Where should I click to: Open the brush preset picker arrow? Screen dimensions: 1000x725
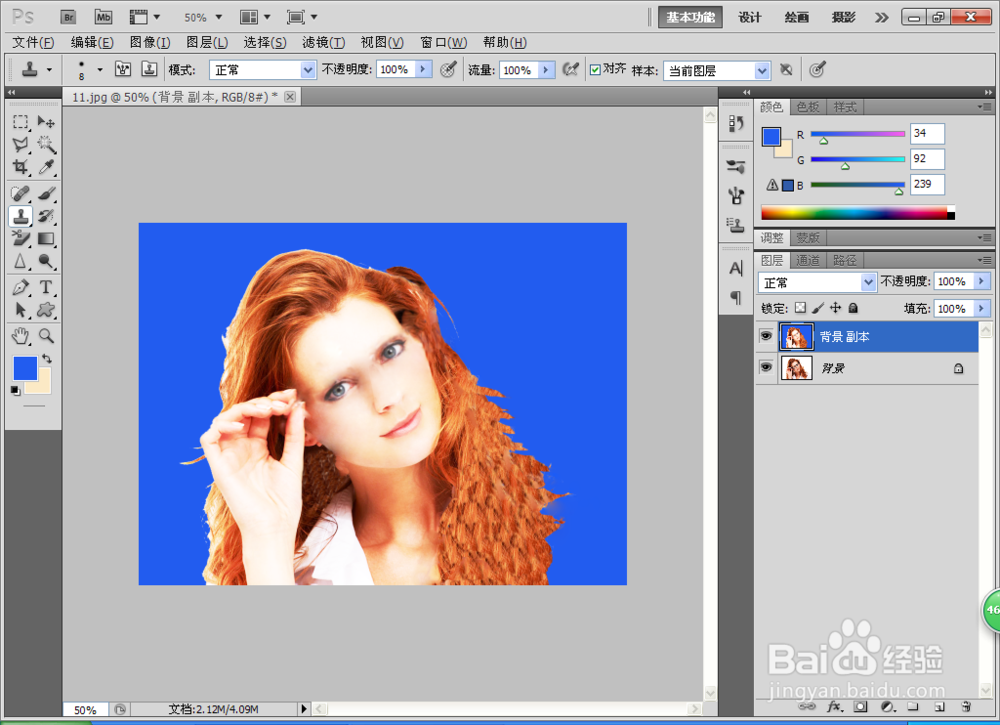point(99,70)
